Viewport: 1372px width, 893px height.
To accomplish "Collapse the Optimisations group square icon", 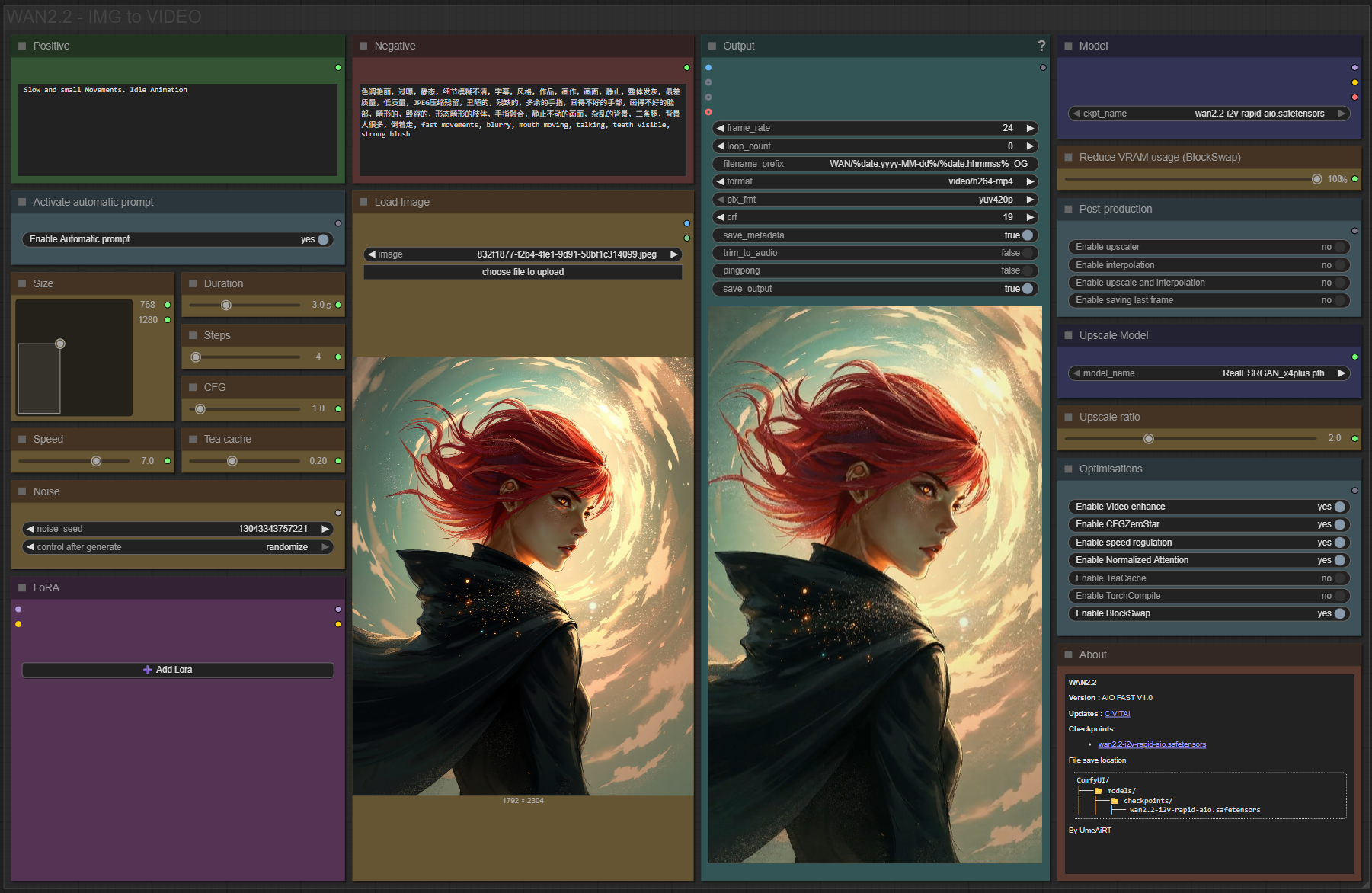I will tap(1068, 469).
